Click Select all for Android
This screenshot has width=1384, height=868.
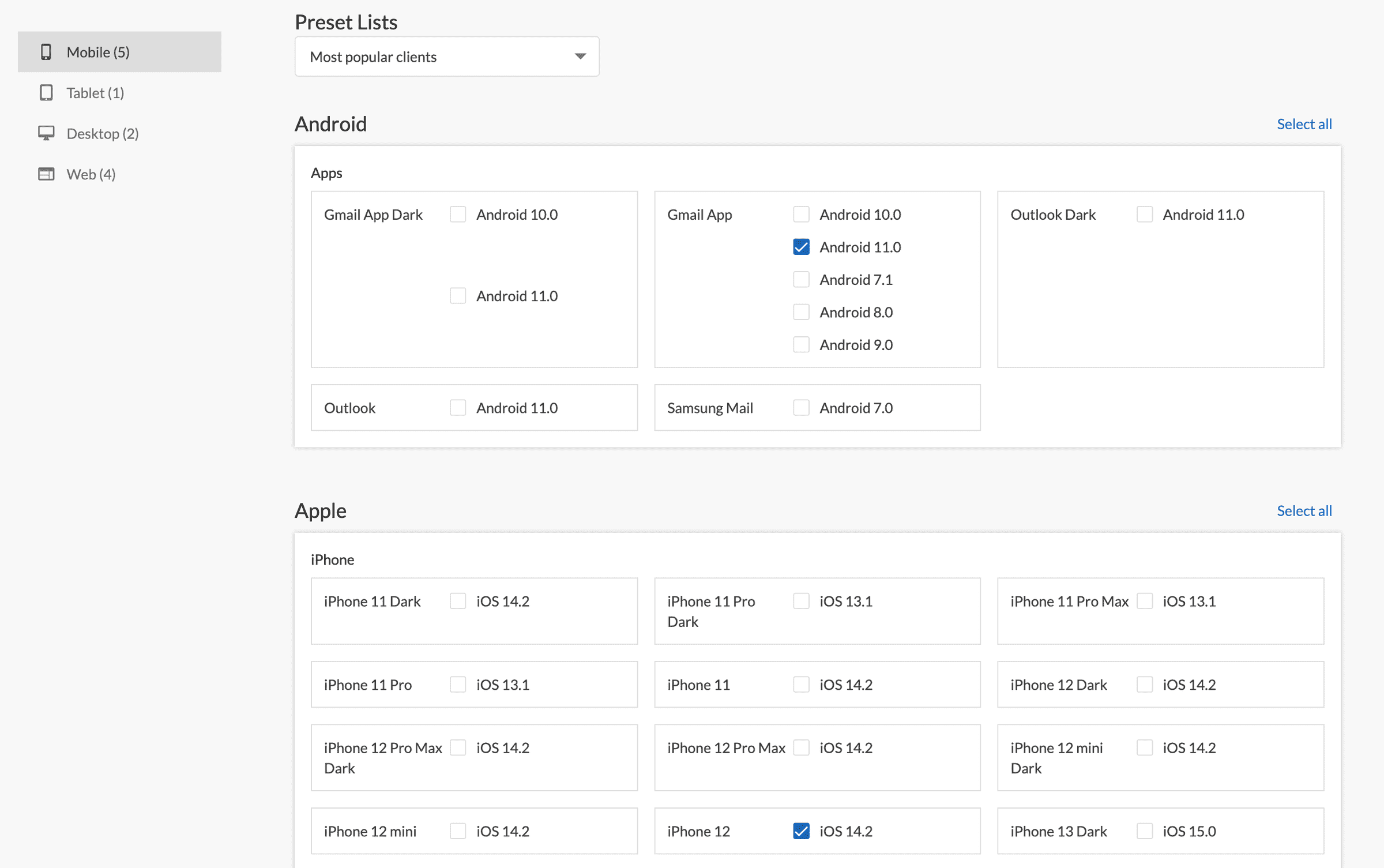click(x=1304, y=124)
